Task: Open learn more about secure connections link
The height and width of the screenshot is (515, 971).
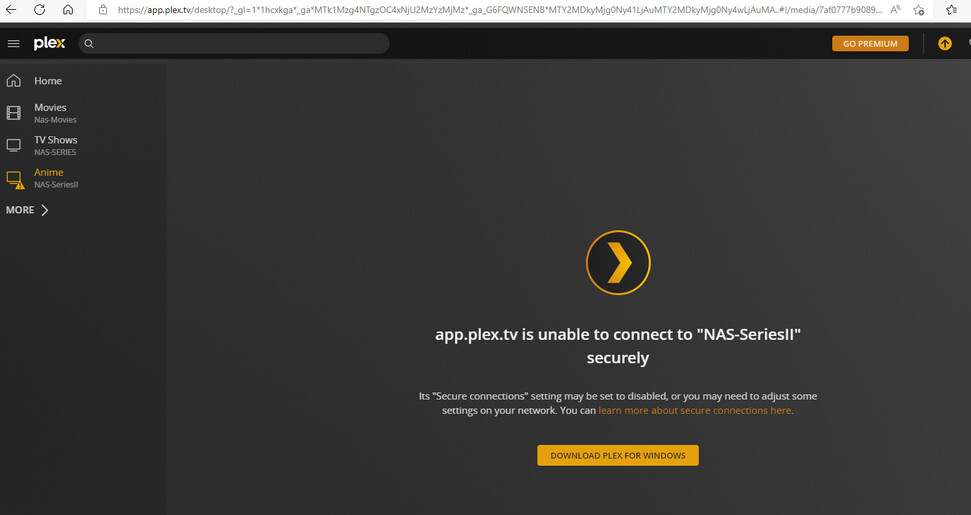Action: click(x=694, y=410)
